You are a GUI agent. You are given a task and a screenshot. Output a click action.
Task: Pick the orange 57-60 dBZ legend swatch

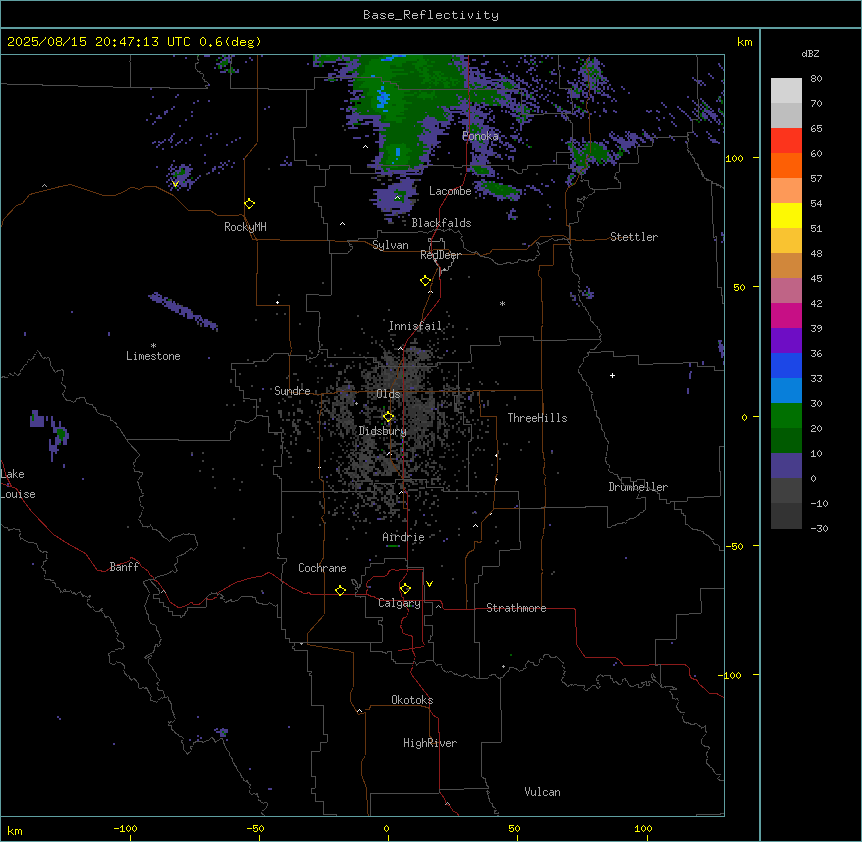[x=786, y=165]
